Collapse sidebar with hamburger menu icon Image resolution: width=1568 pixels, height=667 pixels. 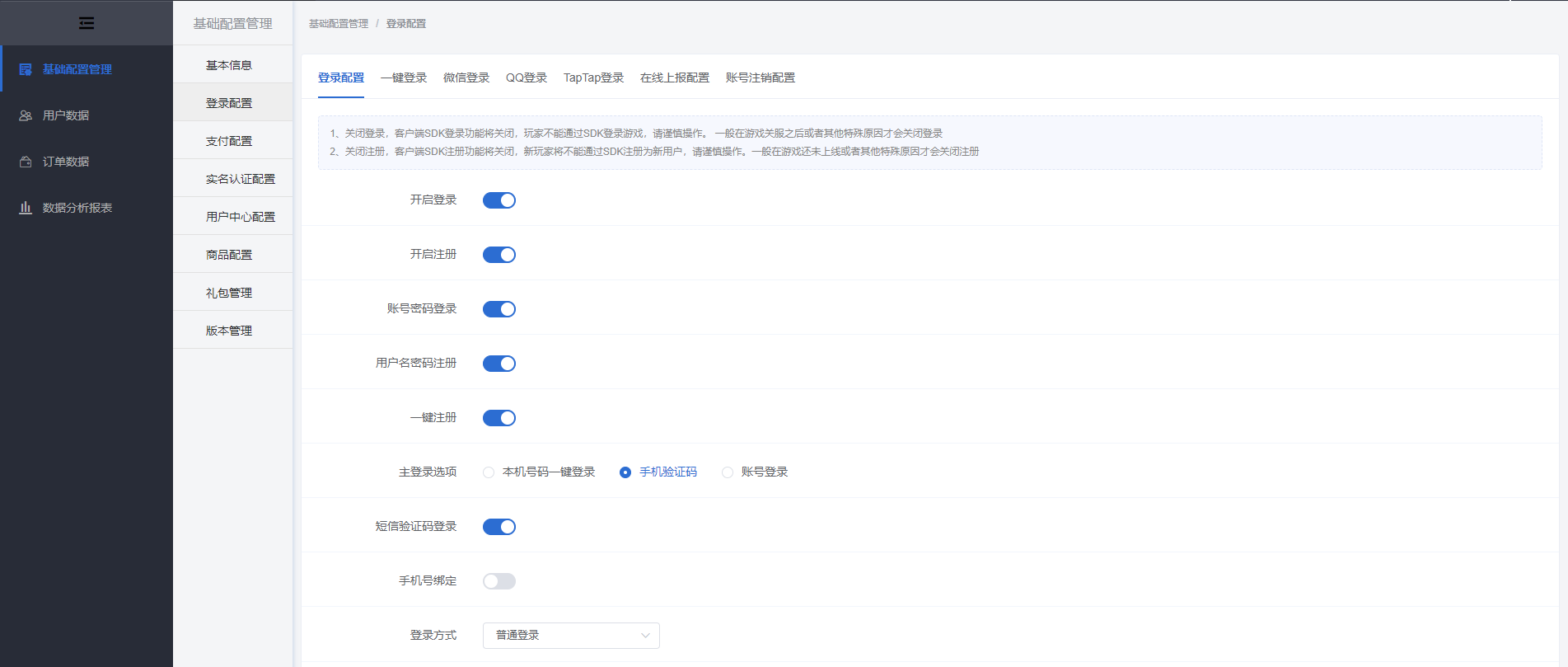(x=87, y=23)
